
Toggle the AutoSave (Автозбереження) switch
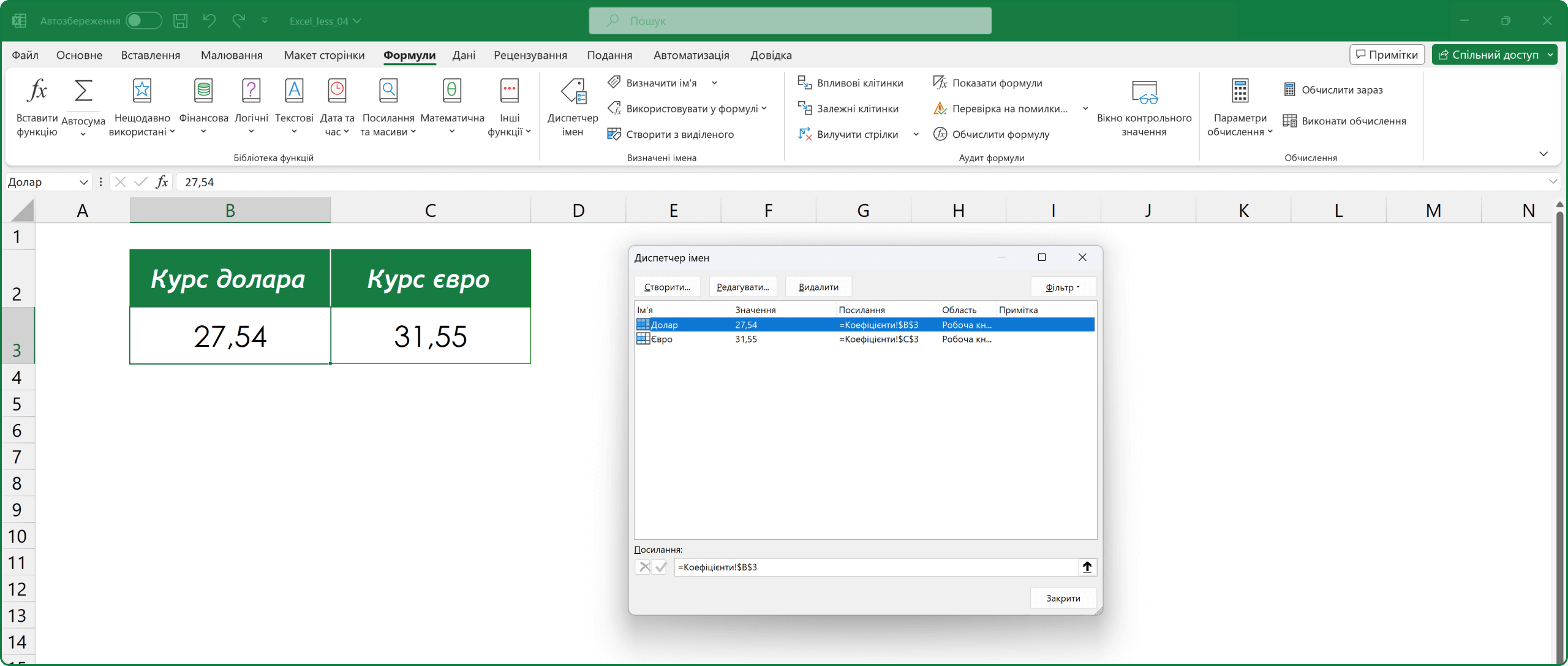[x=143, y=21]
